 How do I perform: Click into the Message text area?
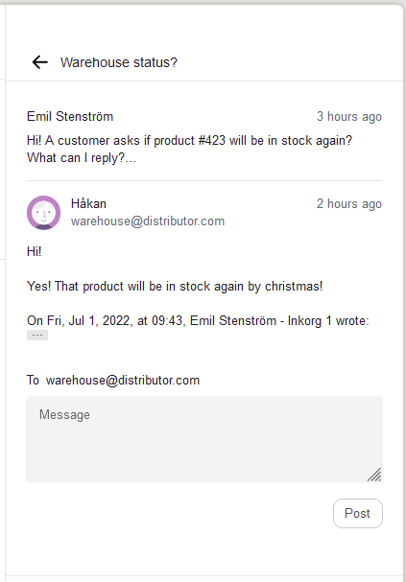coord(204,439)
